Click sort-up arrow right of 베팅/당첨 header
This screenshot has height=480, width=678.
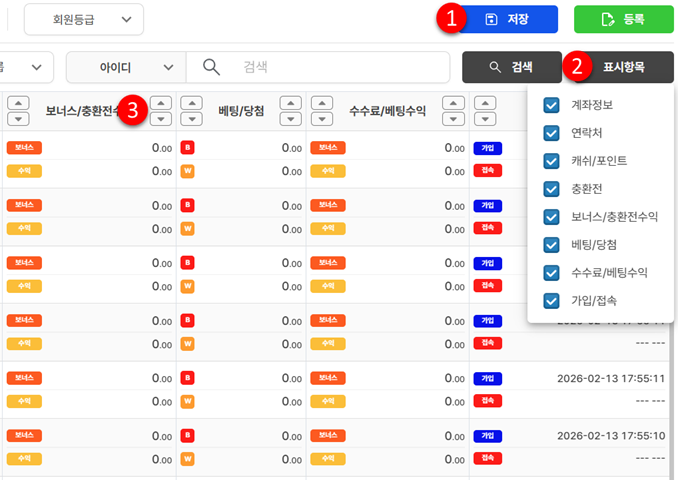tap(290, 103)
